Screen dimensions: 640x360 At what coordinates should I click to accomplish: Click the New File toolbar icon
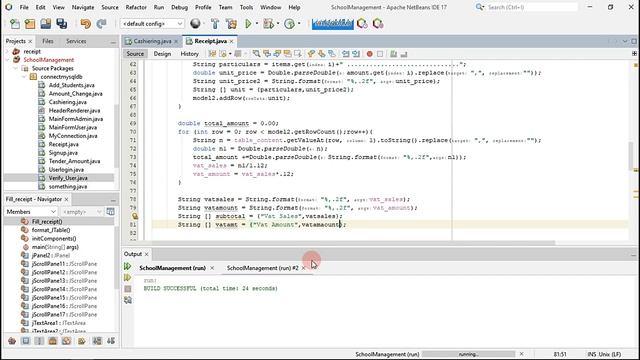pyautogui.click(x=15, y=24)
